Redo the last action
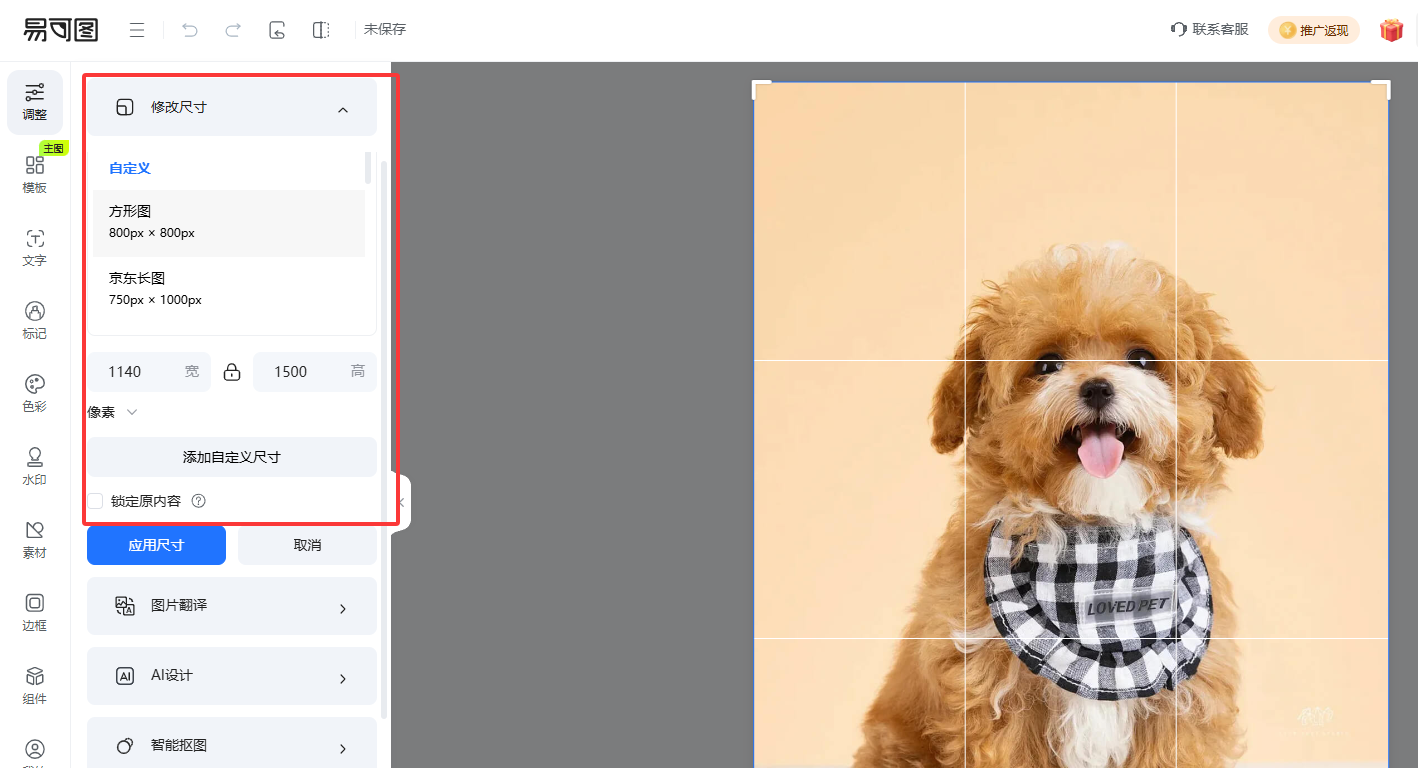This screenshot has width=1418, height=768. [233, 30]
